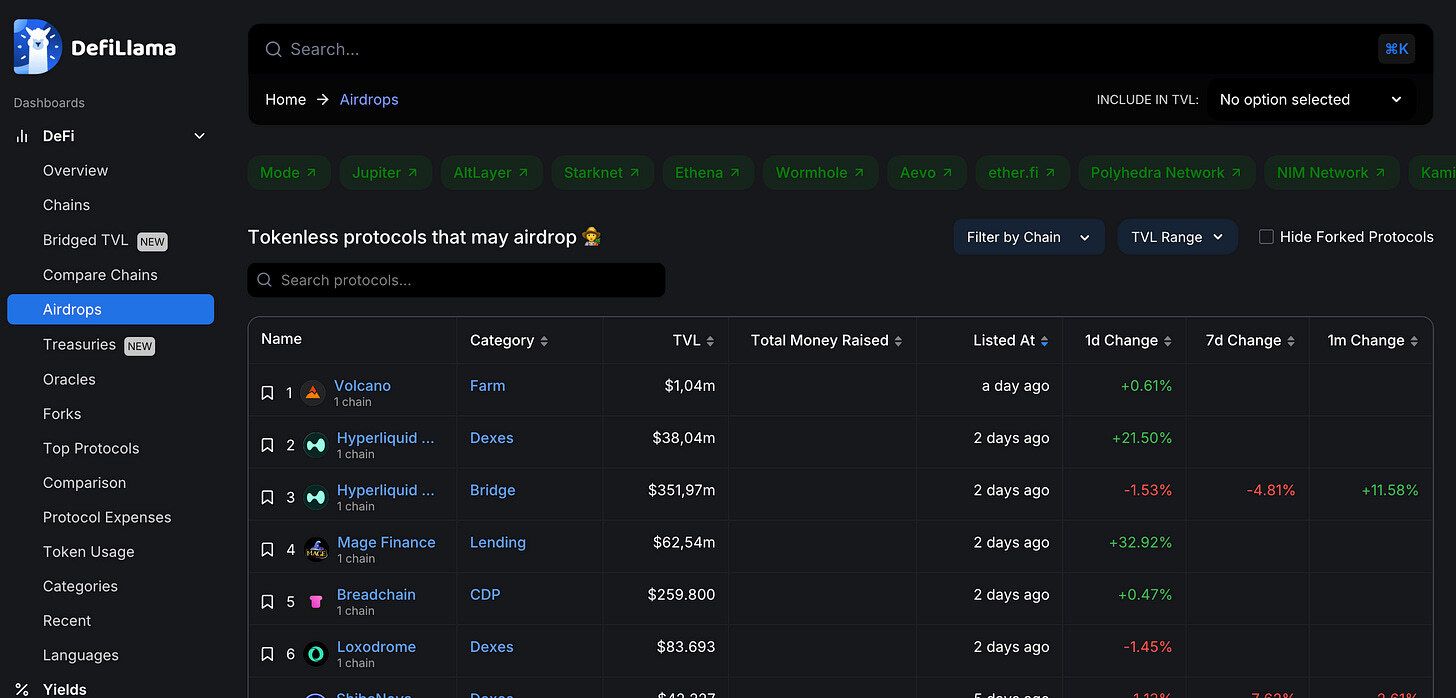Open Overview in sidebar

(x=75, y=171)
